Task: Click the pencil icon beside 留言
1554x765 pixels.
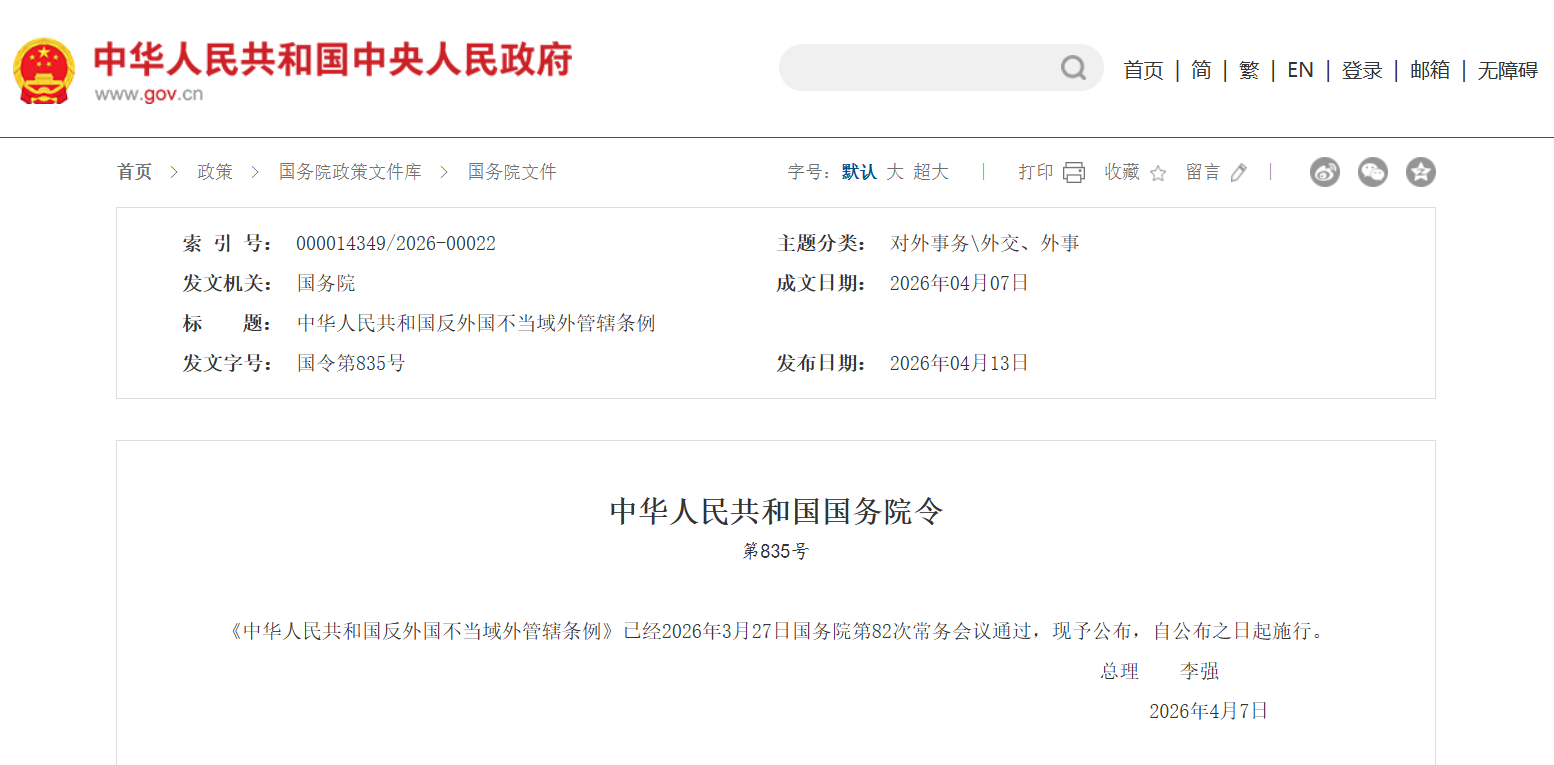Action: click(1239, 172)
